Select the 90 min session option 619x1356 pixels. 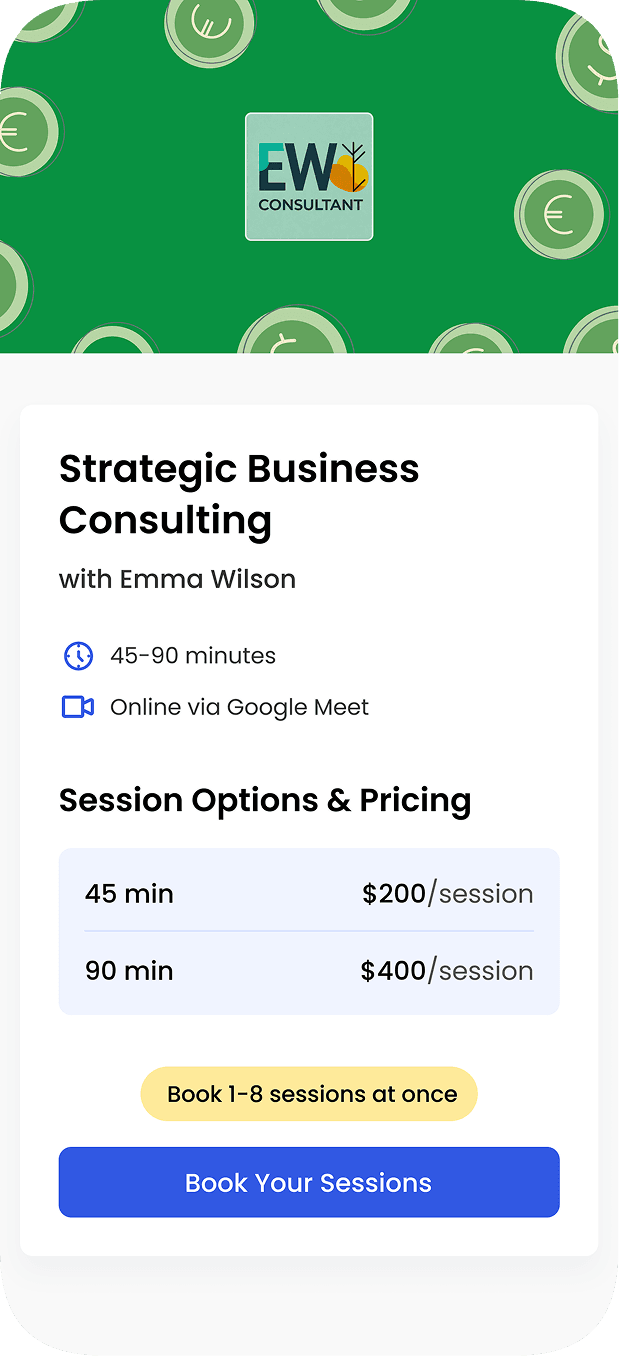(129, 971)
